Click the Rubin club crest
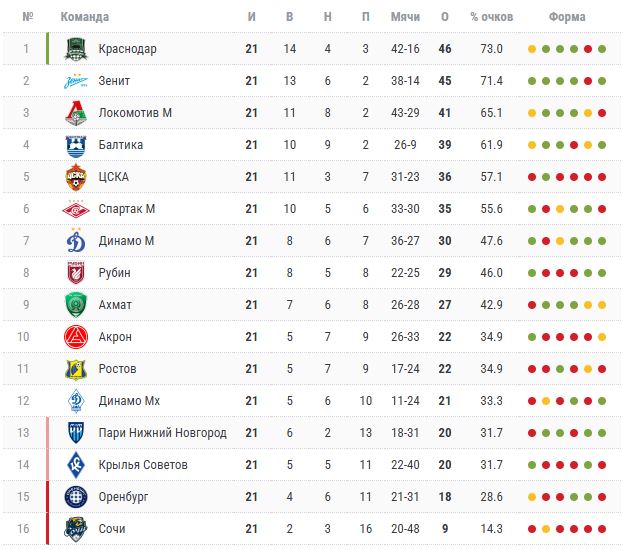Viewport: 623px width, 550px height. coord(76,273)
